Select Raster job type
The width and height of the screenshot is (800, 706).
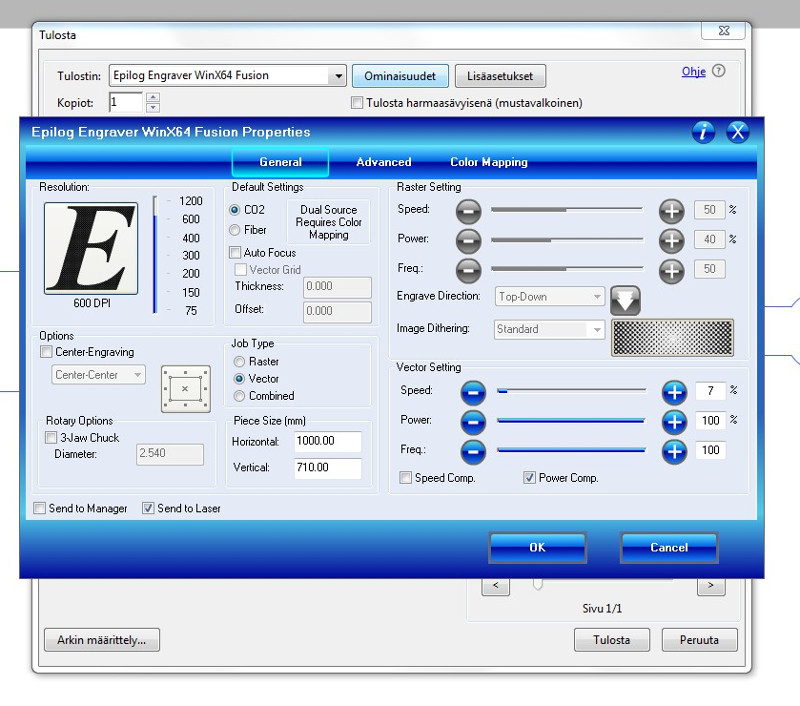pos(239,362)
